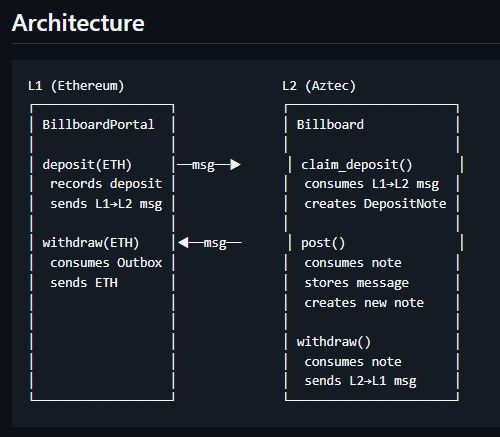Click withdraw(ETH) function text
Viewport: 500px width, 437px height.
coord(91,243)
